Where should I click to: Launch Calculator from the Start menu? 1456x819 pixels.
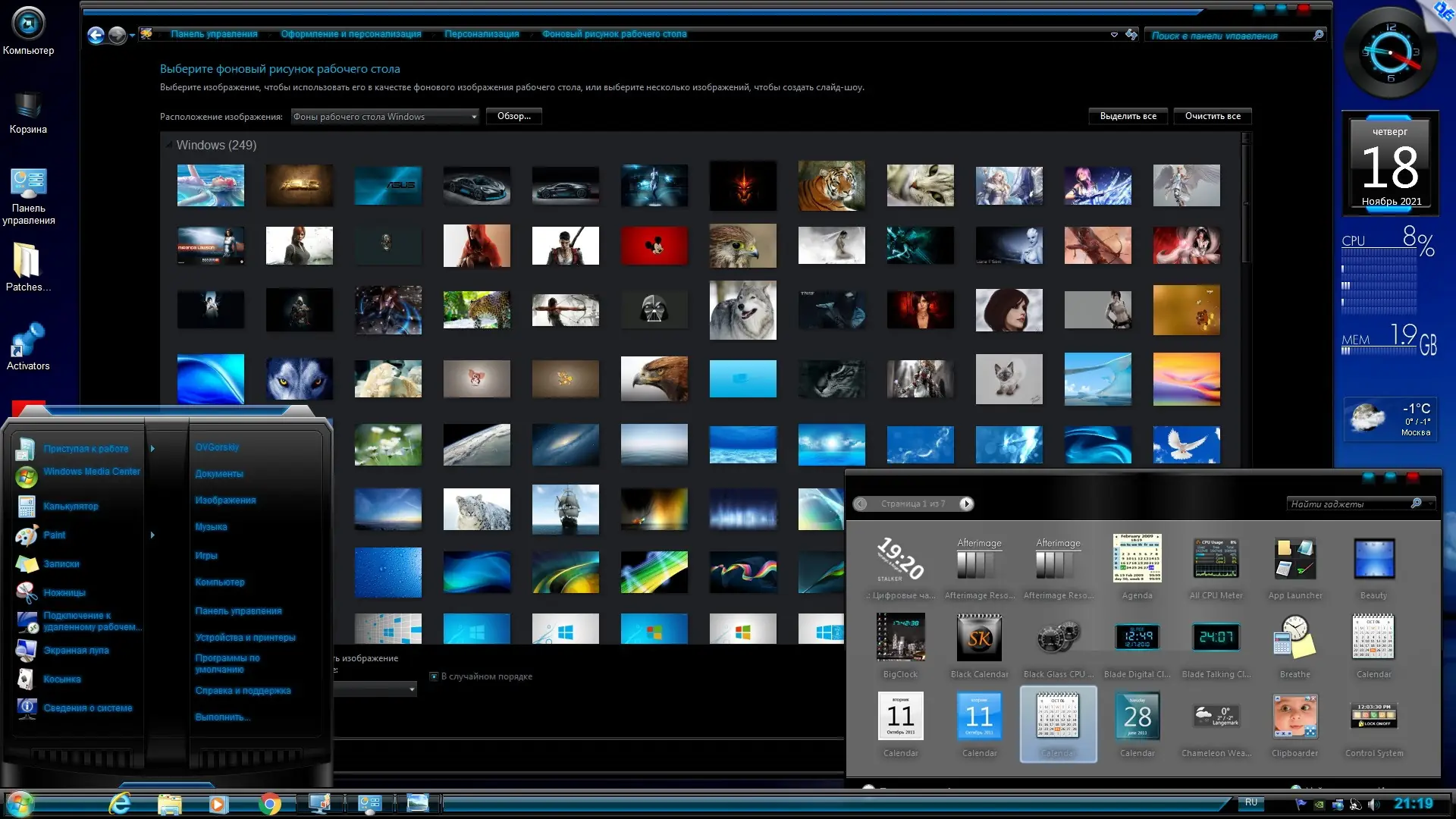coord(70,507)
